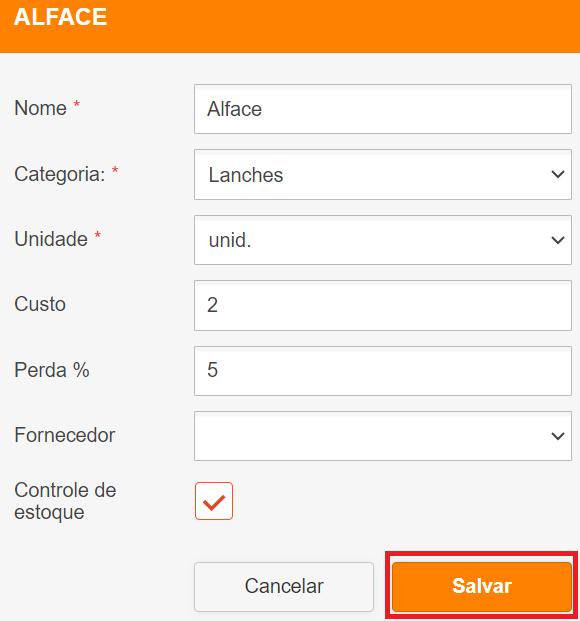Viewport: 580px width, 621px height.
Task: Click the Fornecedor label text
Action: click(x=65, y=435)
